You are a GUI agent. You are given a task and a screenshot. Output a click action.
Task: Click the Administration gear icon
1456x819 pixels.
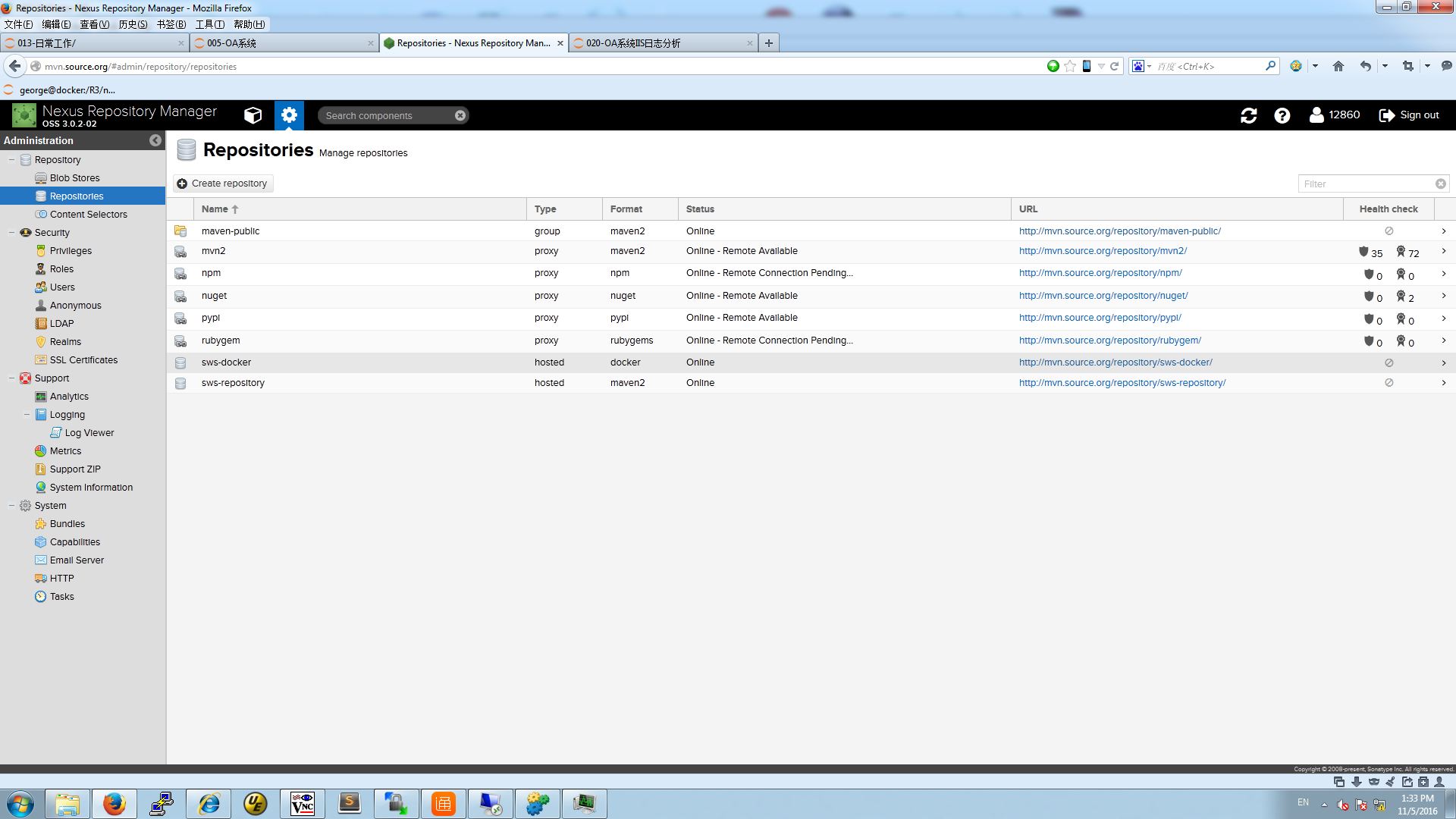click(289, 115)
